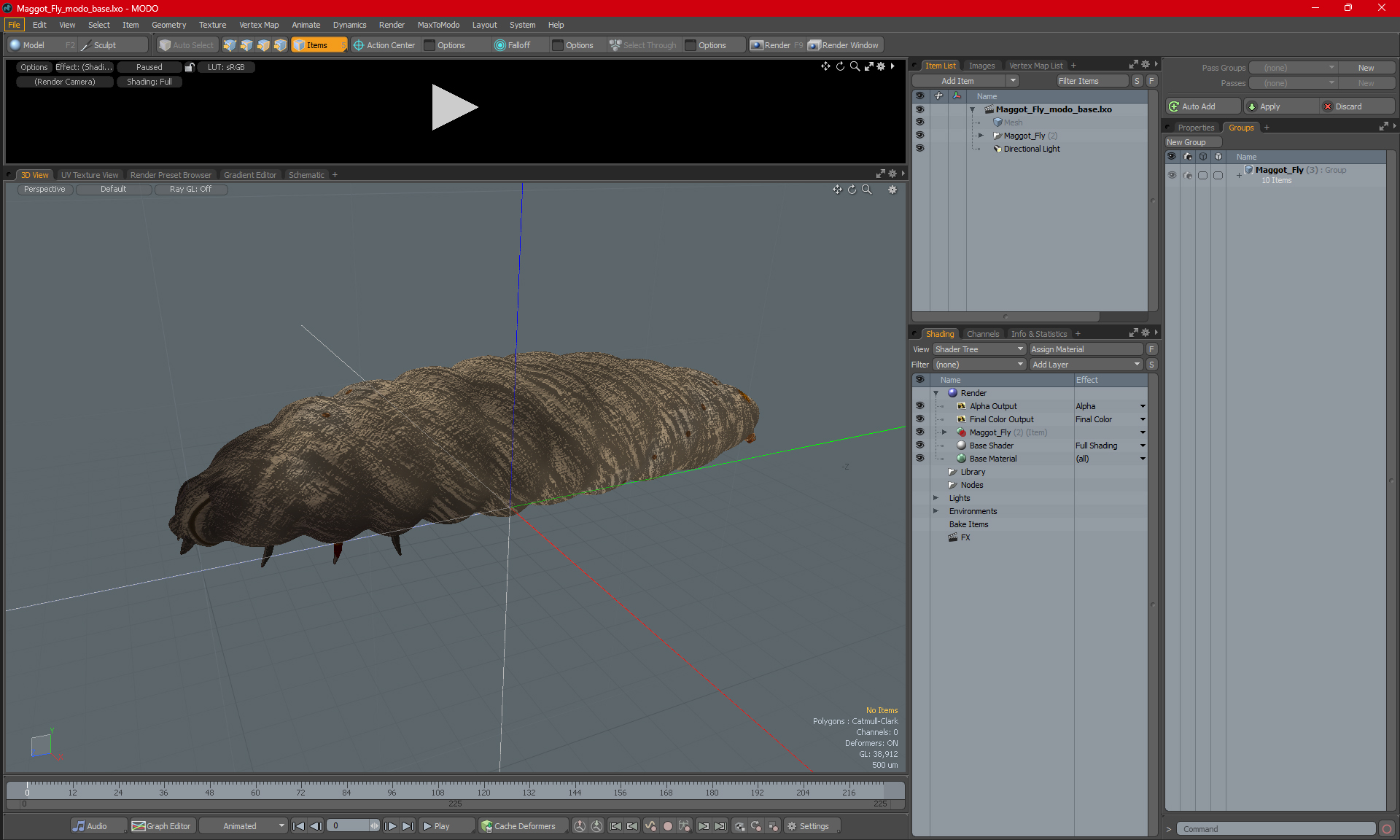Click the Audio button
1400x840 pixels.
pyautogui.click(x=98, y=826)
